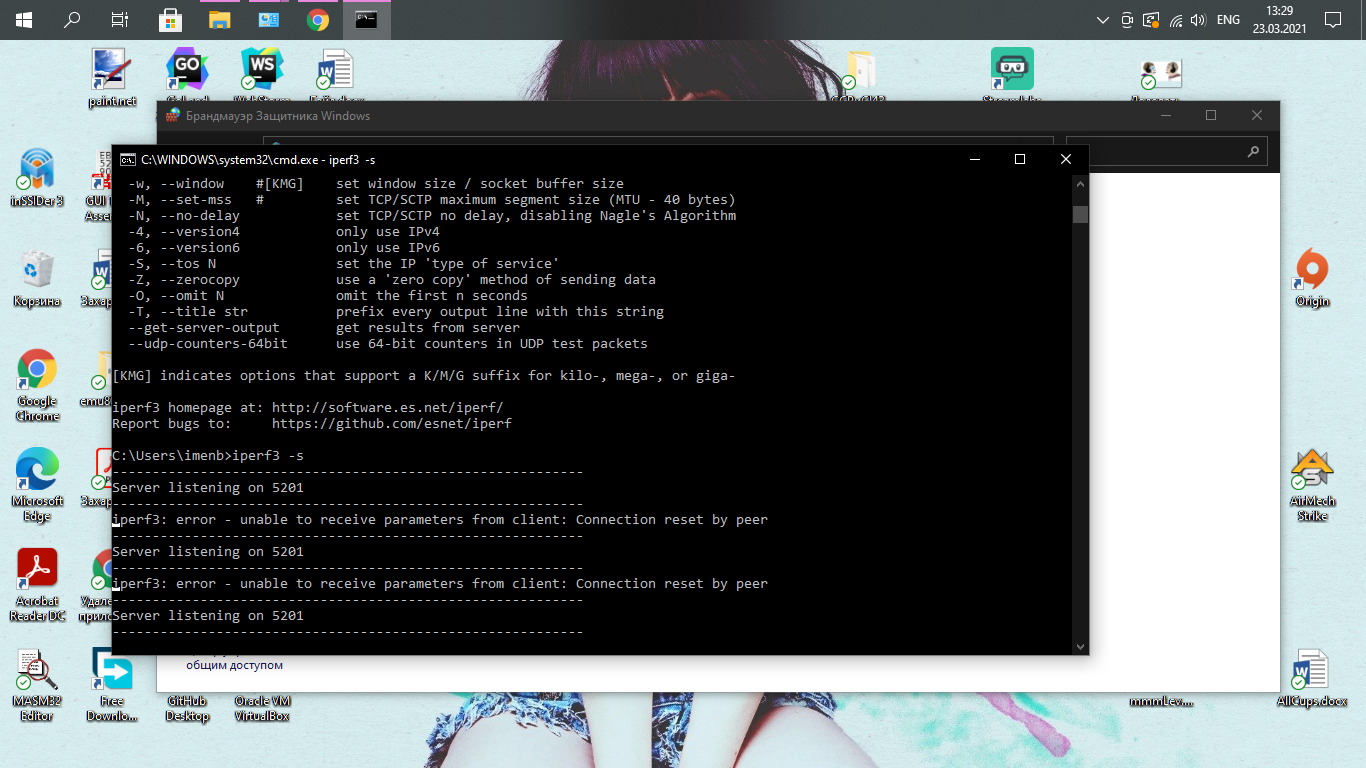Click the Chrome icon in the taskbar
Viewport: 1366px width, 768px height.
[x=318, y=20]
